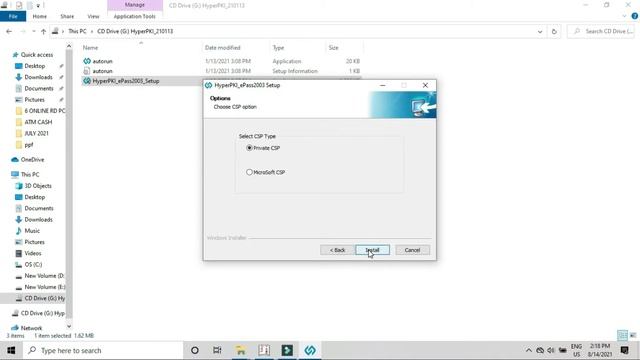Open the taskbar clock and date
640x360 pixels.
[600, 350]
